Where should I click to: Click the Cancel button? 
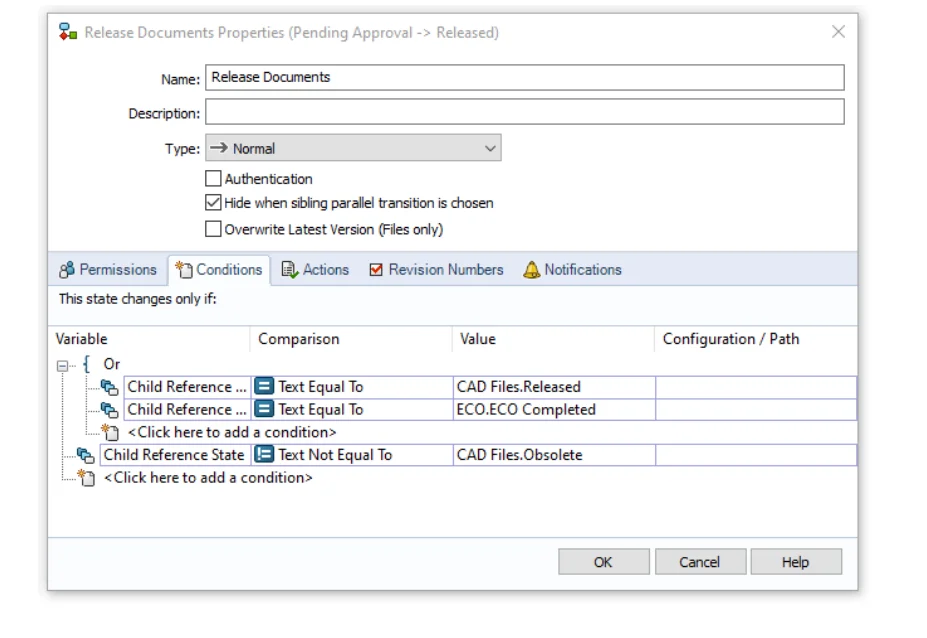click(699, 562)
